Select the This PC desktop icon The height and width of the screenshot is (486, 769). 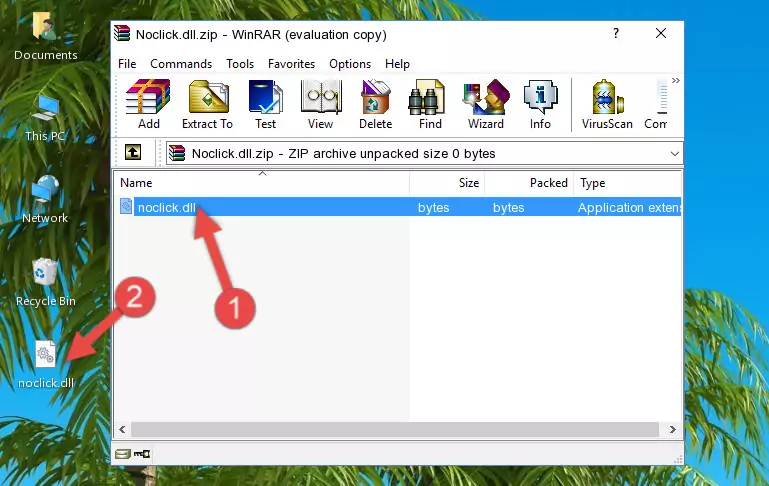[x=45, y=118]
